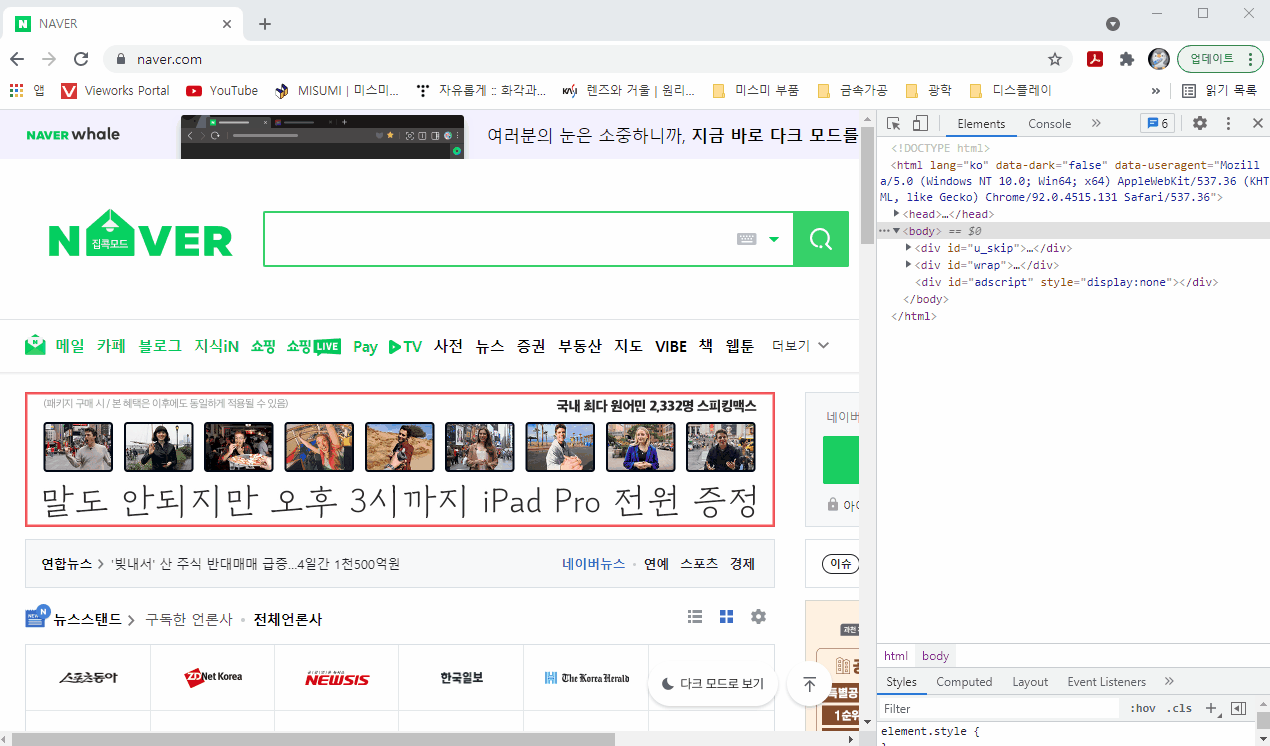Toggle the :hov element state panel
The height and width of the screenshot is (746, 1270).
point(1142,708)
